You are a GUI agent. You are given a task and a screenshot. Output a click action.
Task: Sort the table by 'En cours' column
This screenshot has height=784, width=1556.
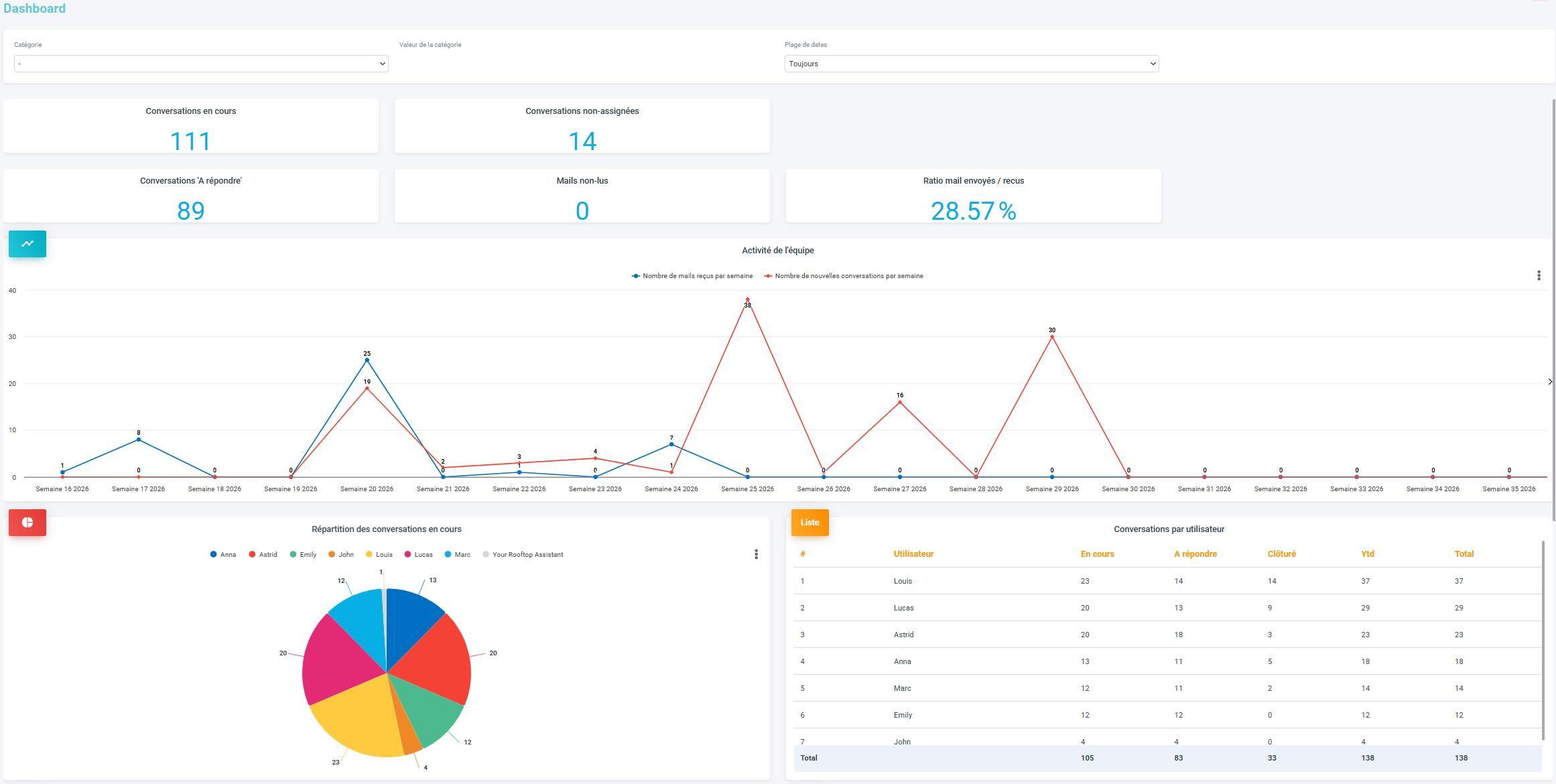pyautogui.click(x=1097, y=554)
